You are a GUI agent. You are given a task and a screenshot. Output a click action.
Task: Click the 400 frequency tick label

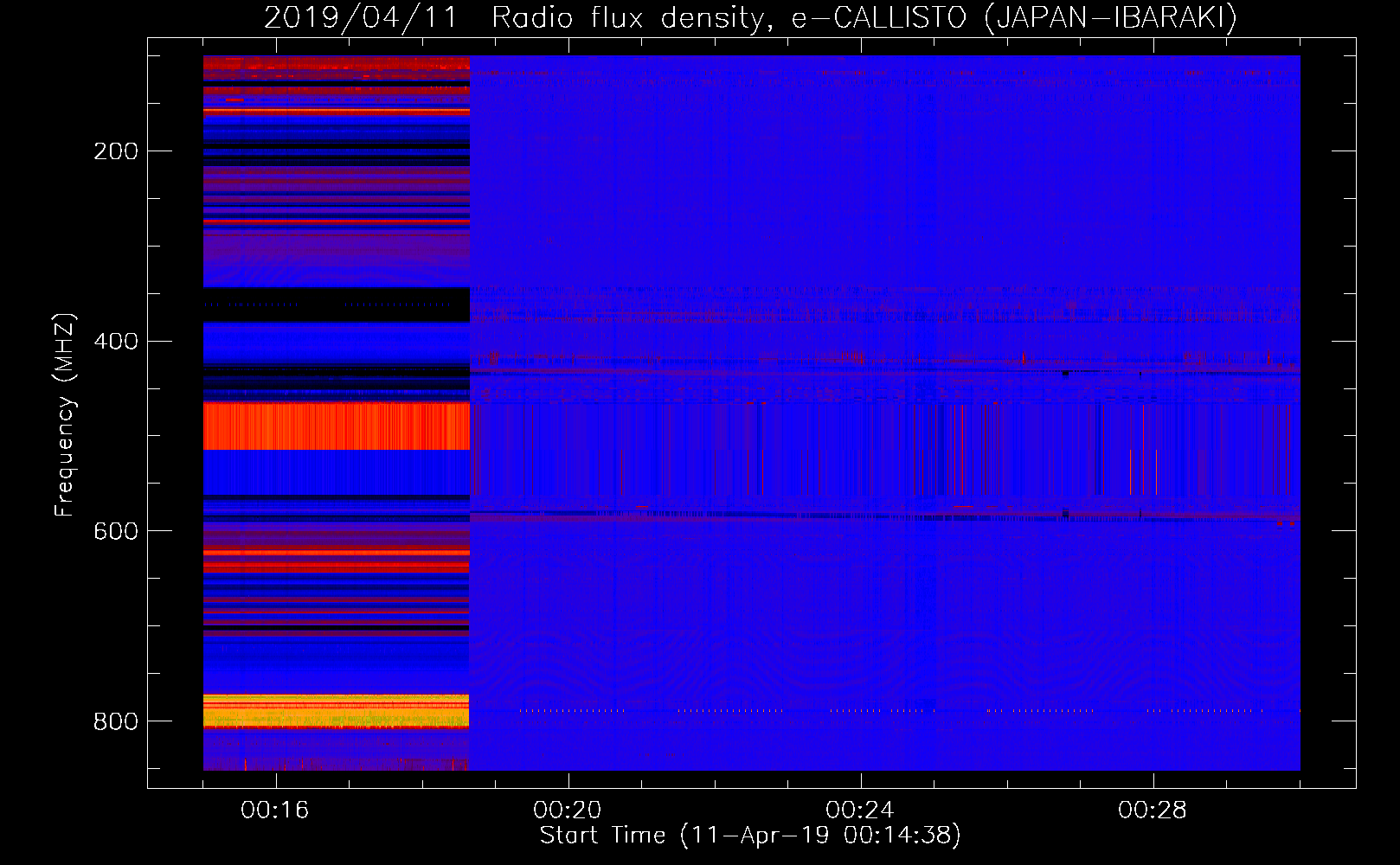[116, 341]
